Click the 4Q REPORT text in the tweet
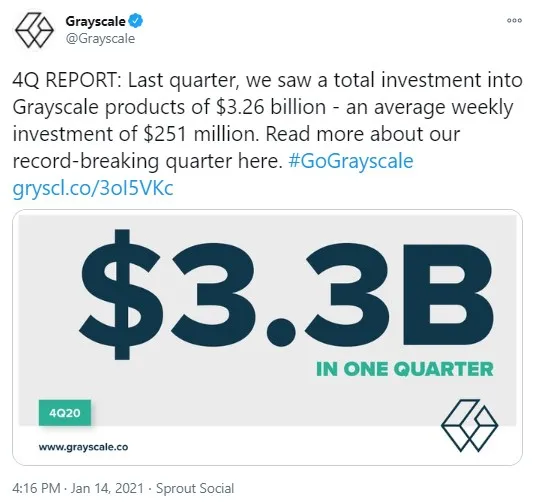The height and width of the screenshot is (502, 537). [66, 80]
